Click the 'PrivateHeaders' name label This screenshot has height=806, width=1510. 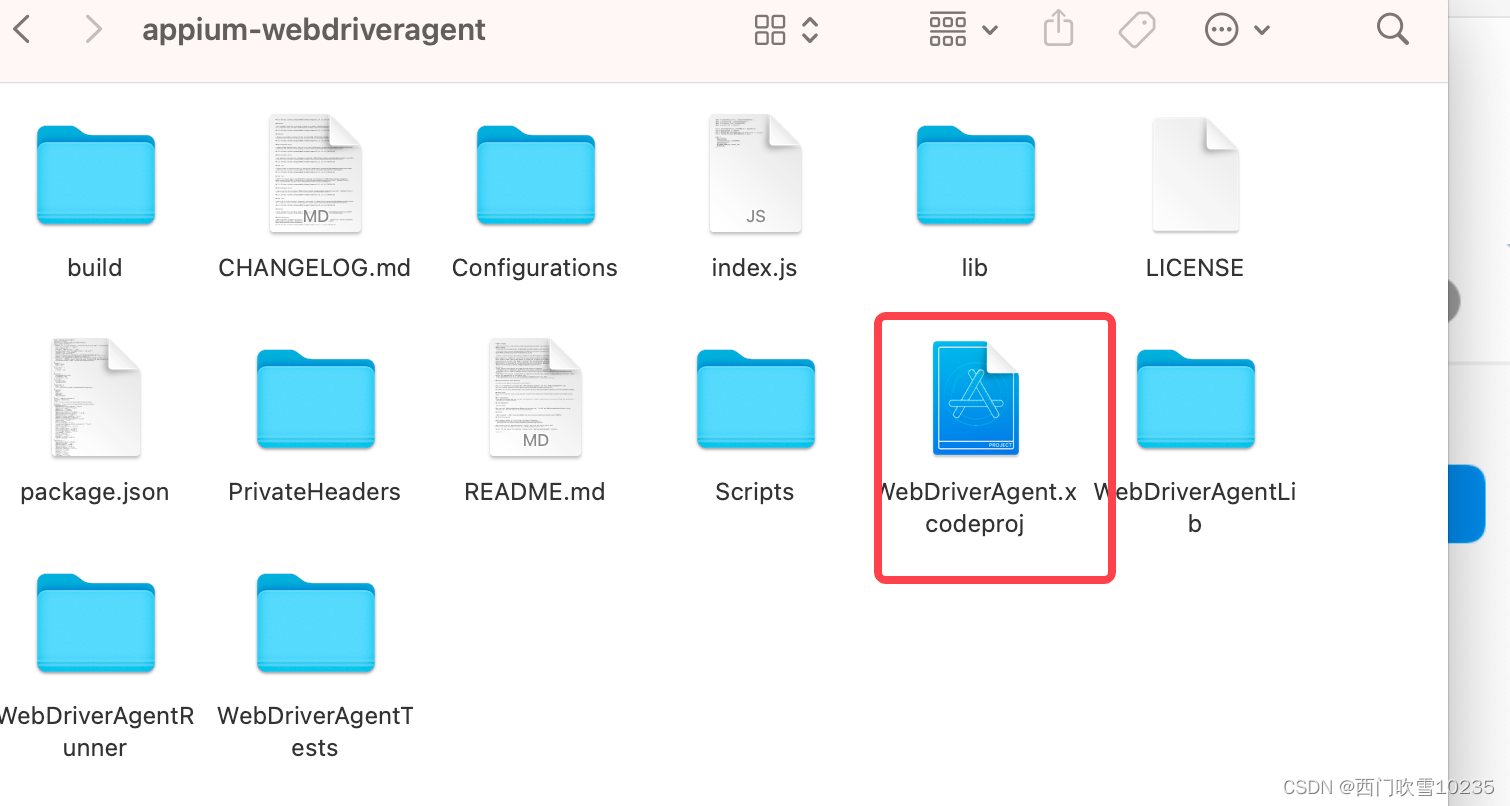pyautogui.click(x=315, y=492)
